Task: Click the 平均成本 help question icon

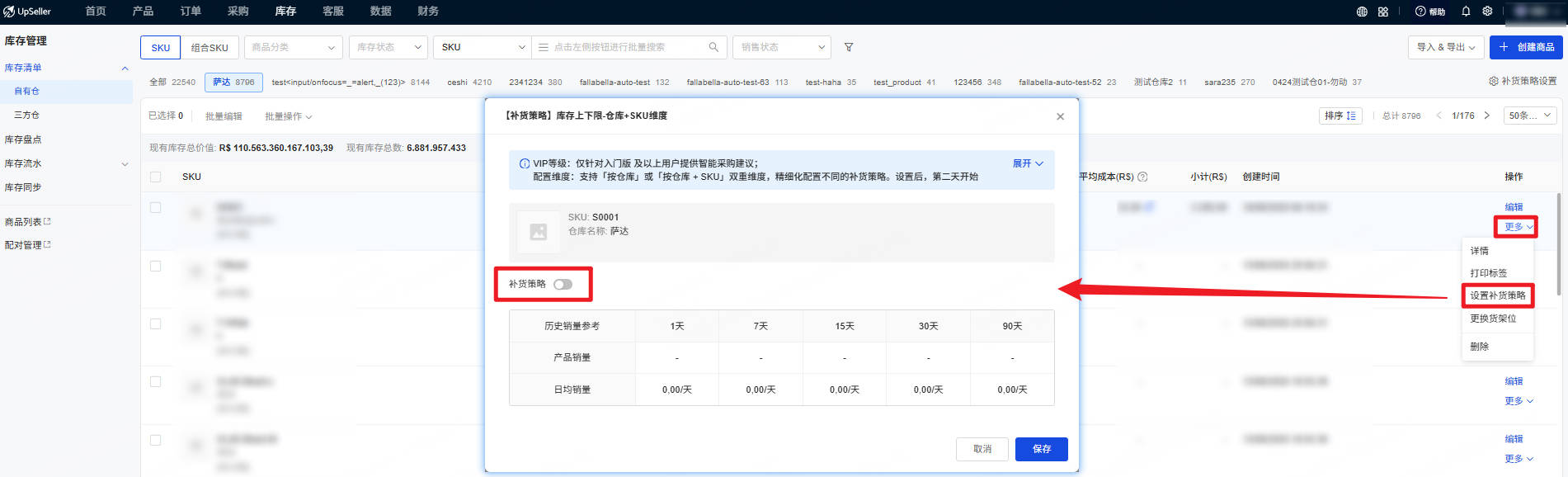Action: (x=1142, y=177)
